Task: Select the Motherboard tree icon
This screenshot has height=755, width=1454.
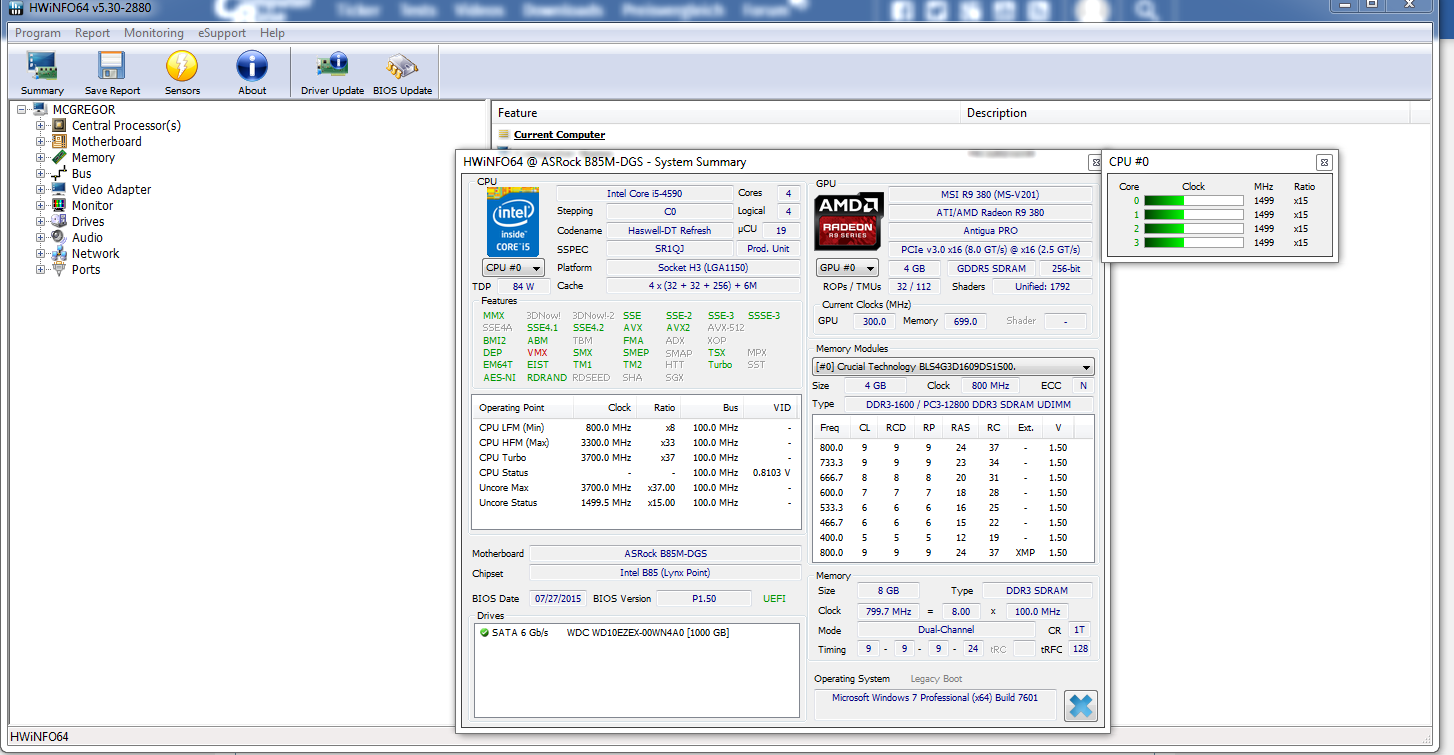Action: pos(59,142)
